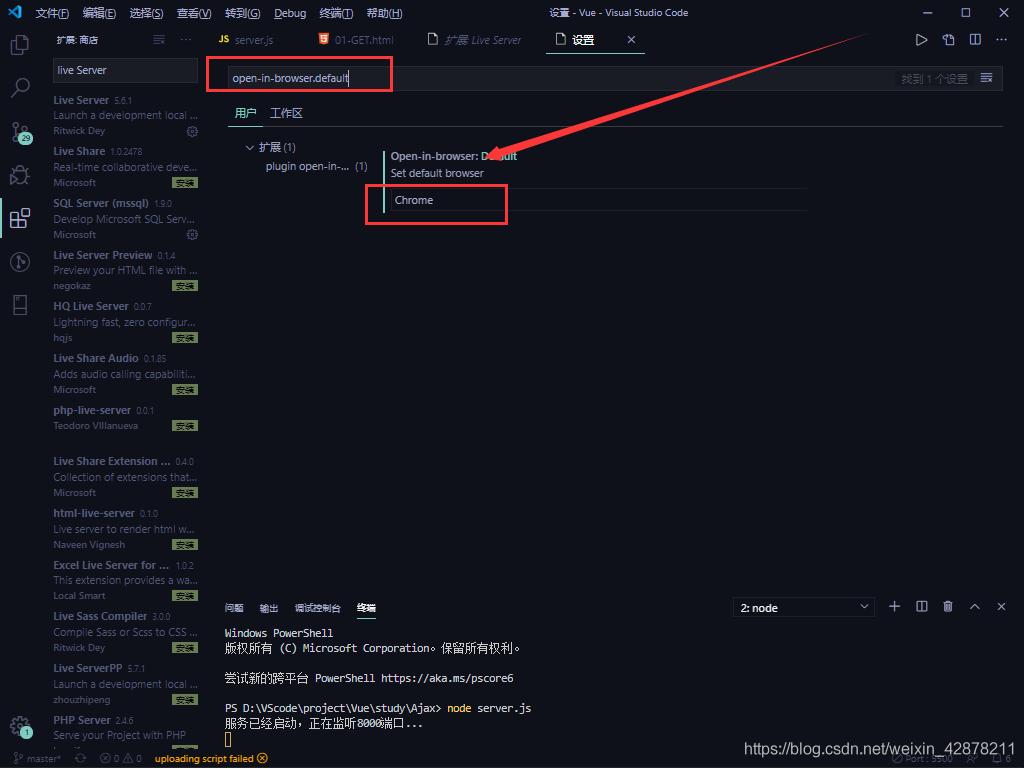The height and width of the screenshot is (768, 1024).
Task: Install the Live Share Audio extension
Action: [185, 390]
